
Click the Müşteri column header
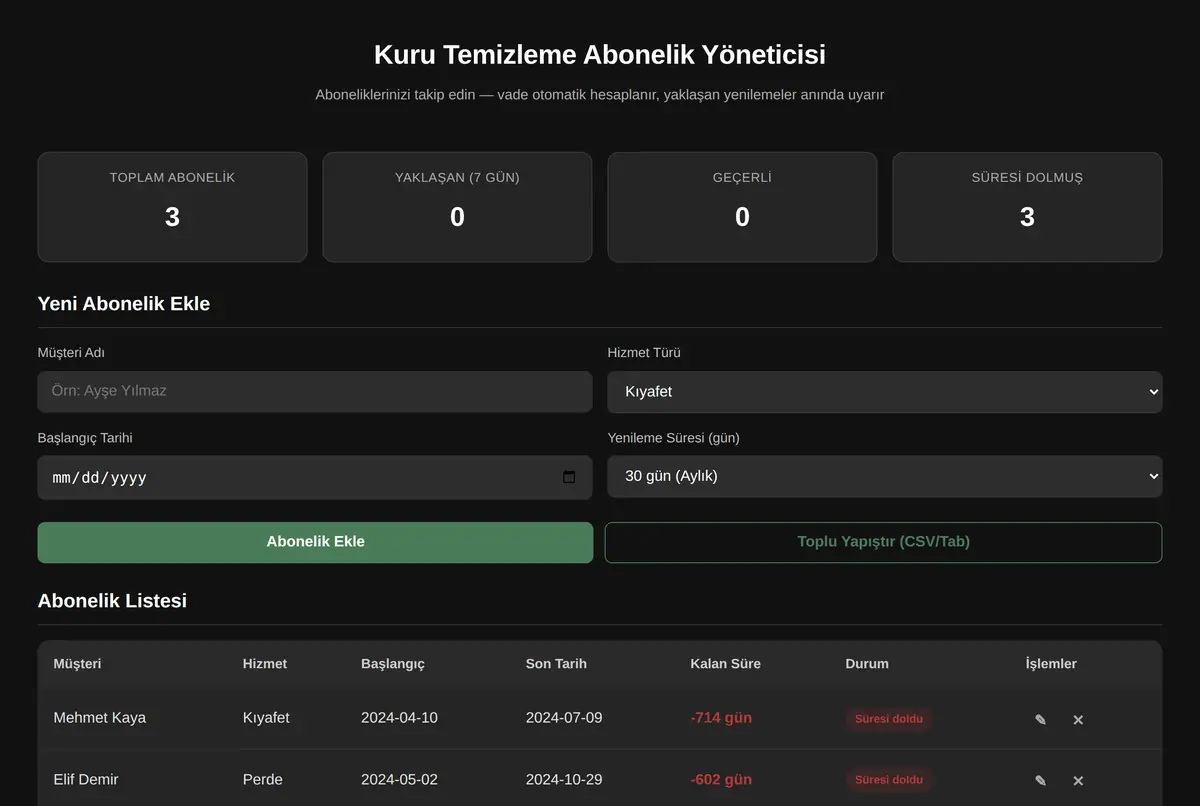[x=77, y=664]
